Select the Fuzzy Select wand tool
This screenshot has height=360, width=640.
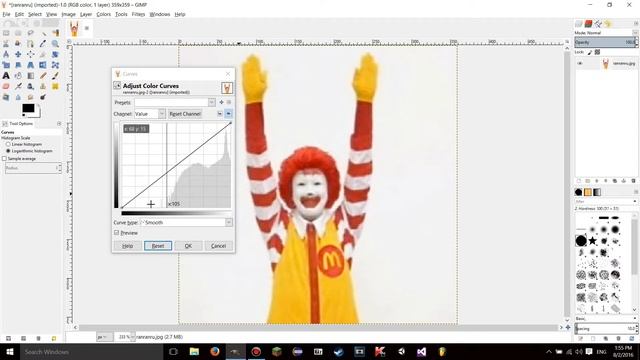43,33
